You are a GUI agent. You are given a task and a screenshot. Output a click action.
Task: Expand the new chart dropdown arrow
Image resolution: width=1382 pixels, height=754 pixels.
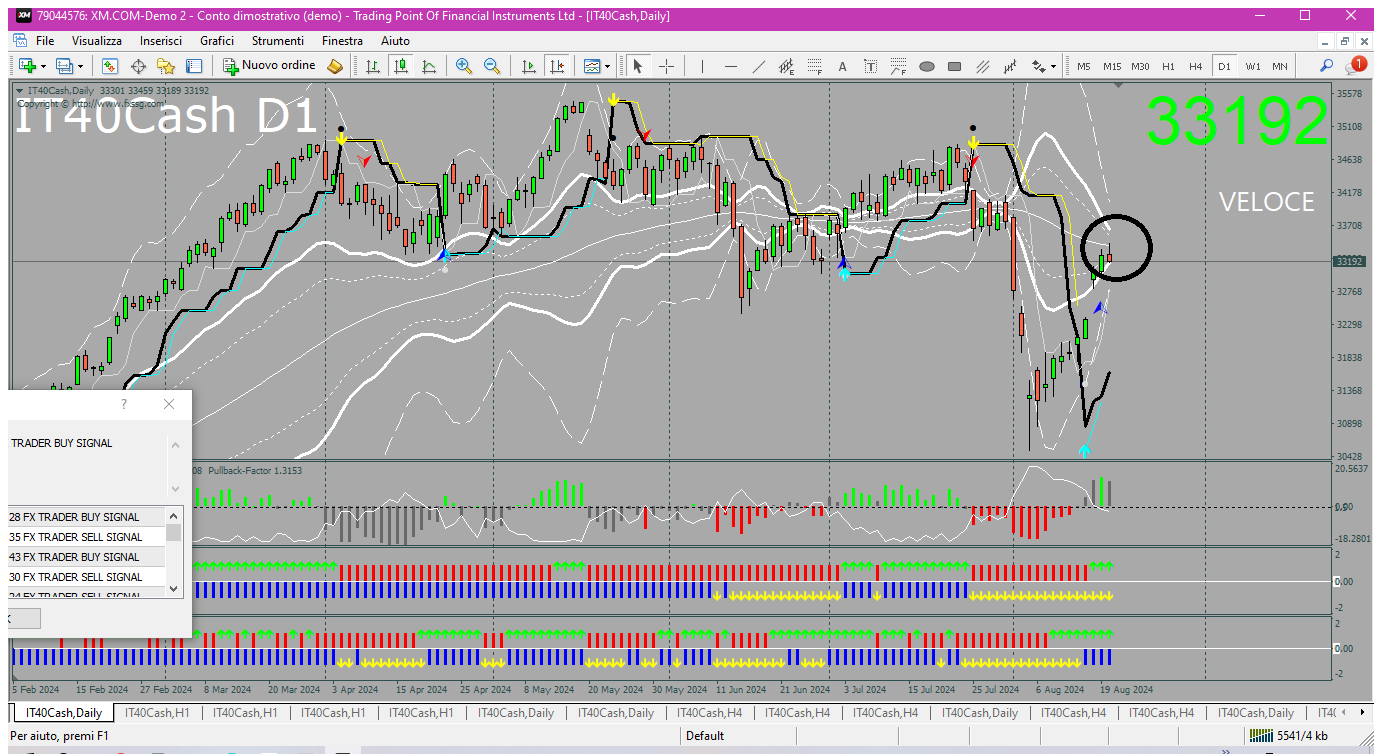tap(43, 66)
